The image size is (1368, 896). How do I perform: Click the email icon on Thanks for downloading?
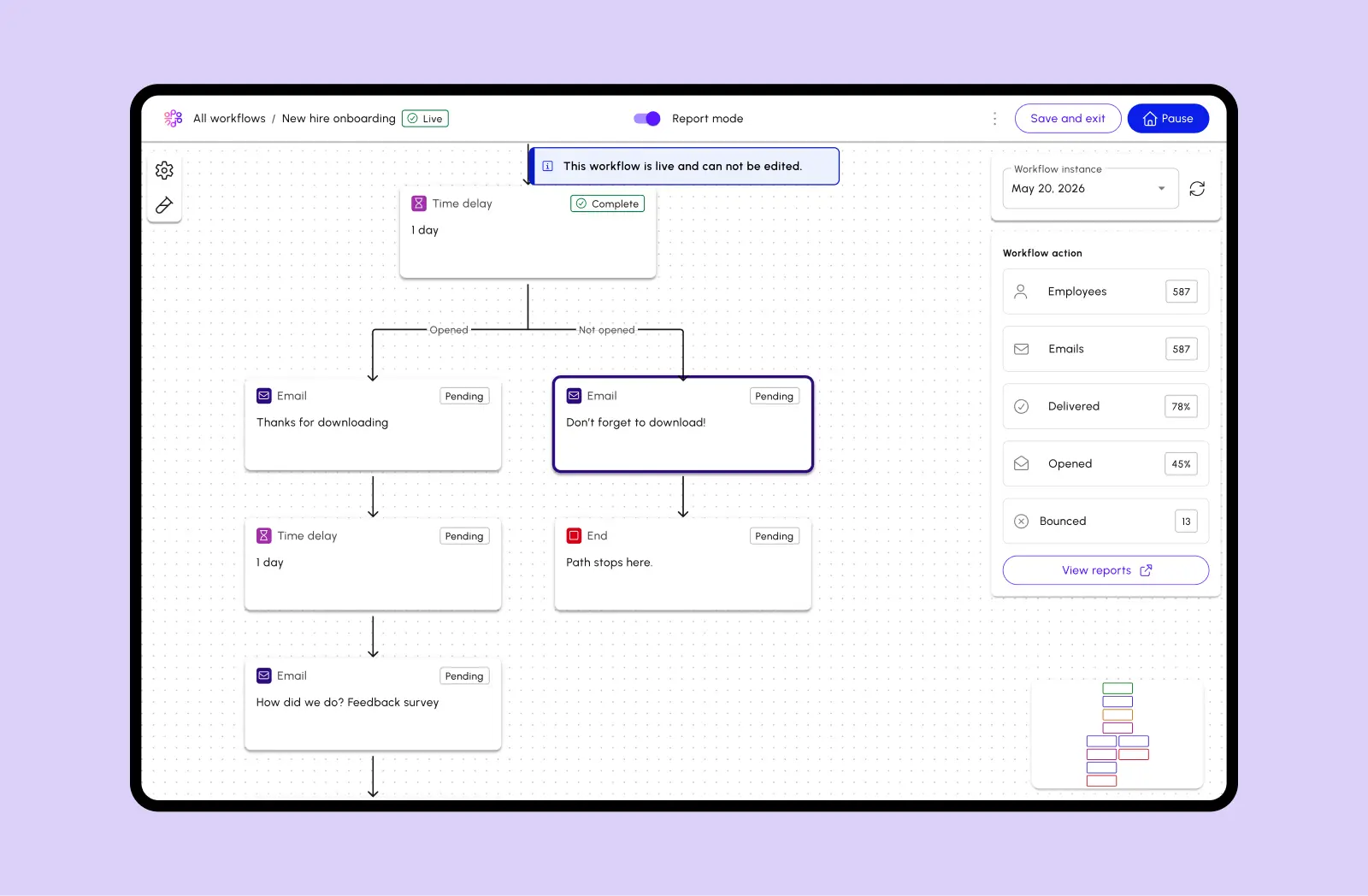(x=264, y=396)
